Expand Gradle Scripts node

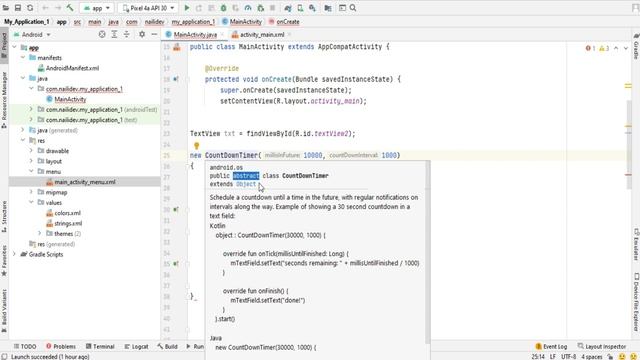click(15, 254)
